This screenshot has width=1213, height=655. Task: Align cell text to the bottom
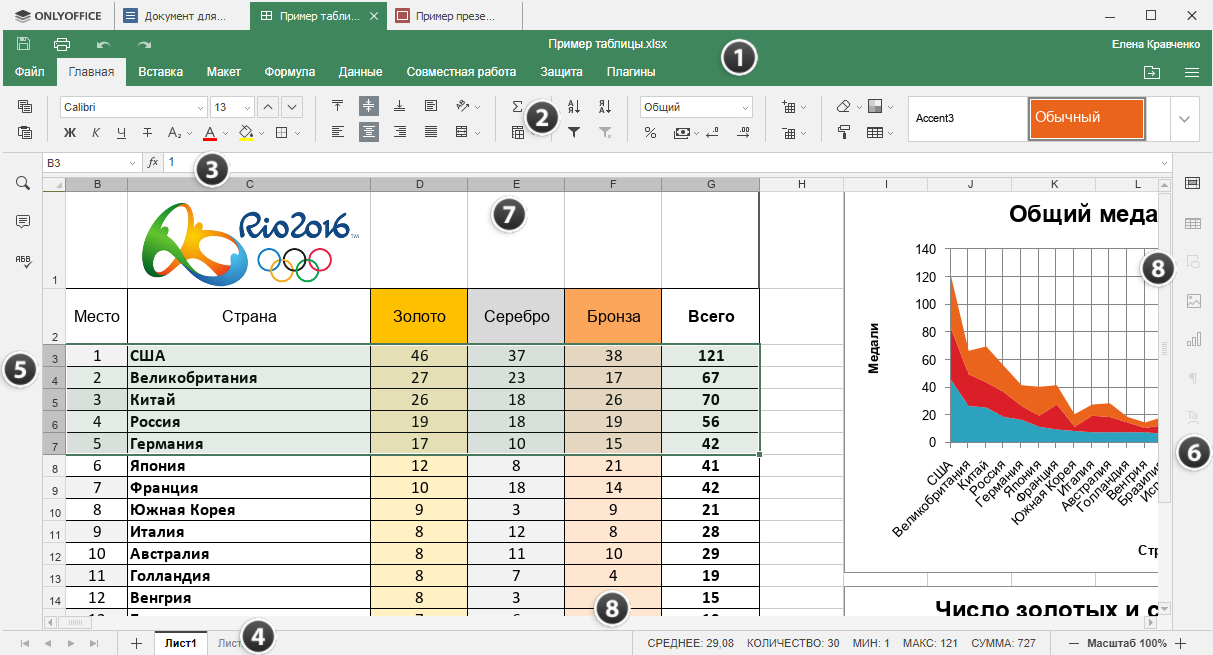tap(400, 106)
